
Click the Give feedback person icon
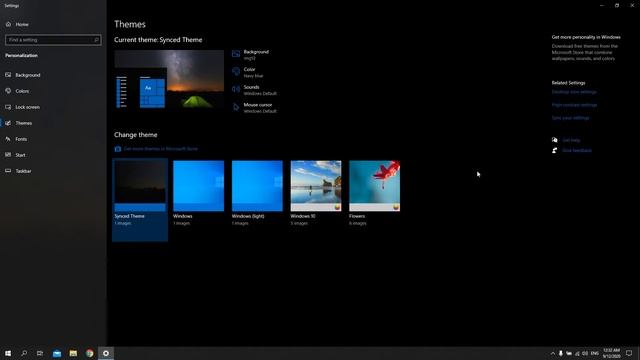click(x=555, y=151)
